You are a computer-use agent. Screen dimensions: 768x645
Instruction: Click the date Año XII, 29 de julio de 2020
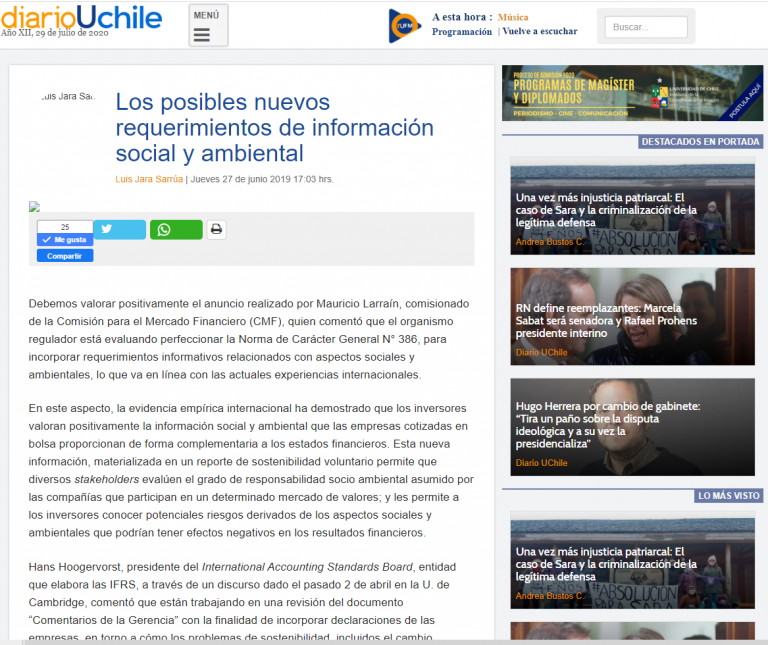tap(54, 33)
